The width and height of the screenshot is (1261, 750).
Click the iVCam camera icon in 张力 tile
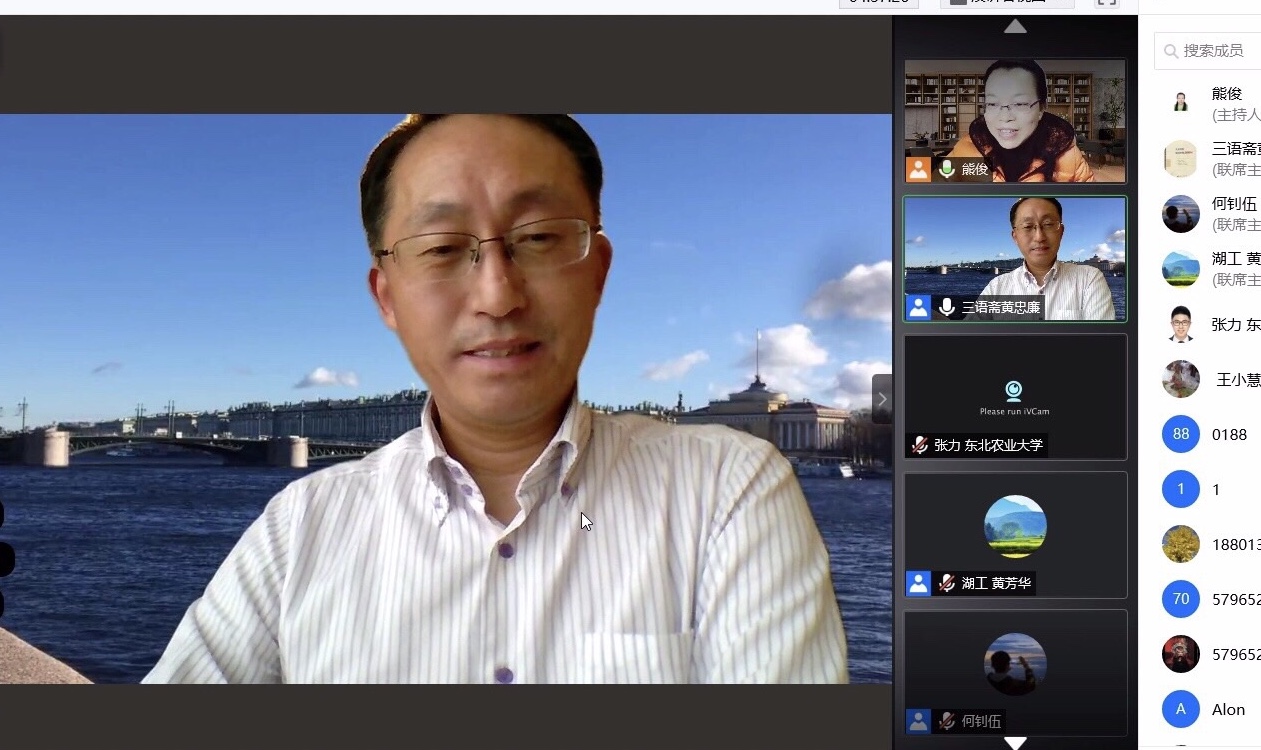1014,390
